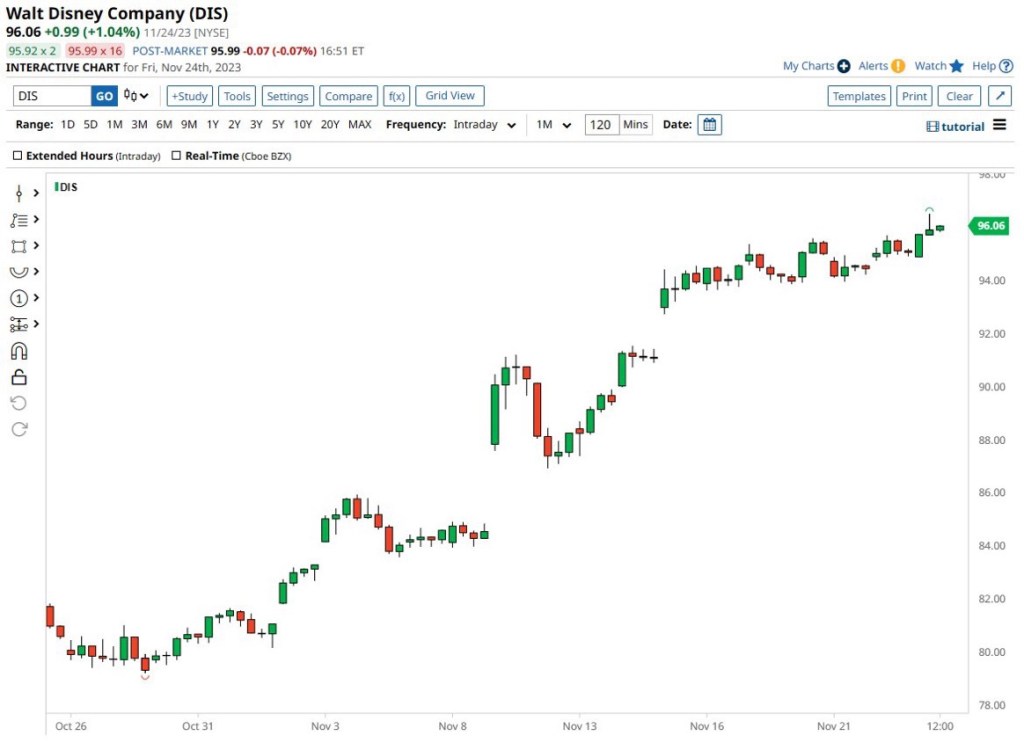Click the padlock icon to lock drawings
This screenshot has width=1024, height=750.
(19, 377)
